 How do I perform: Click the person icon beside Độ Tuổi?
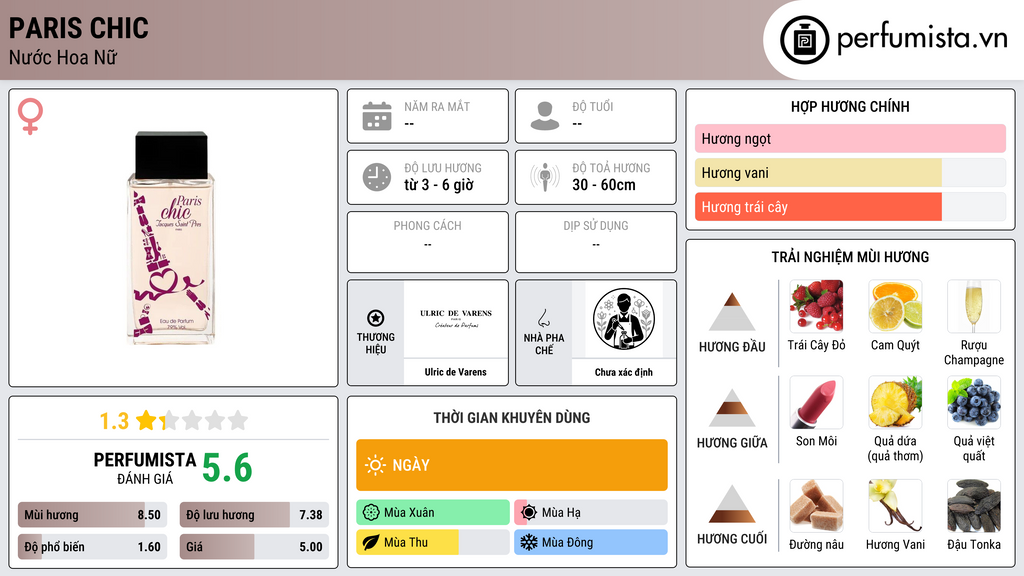click(545, 116)
